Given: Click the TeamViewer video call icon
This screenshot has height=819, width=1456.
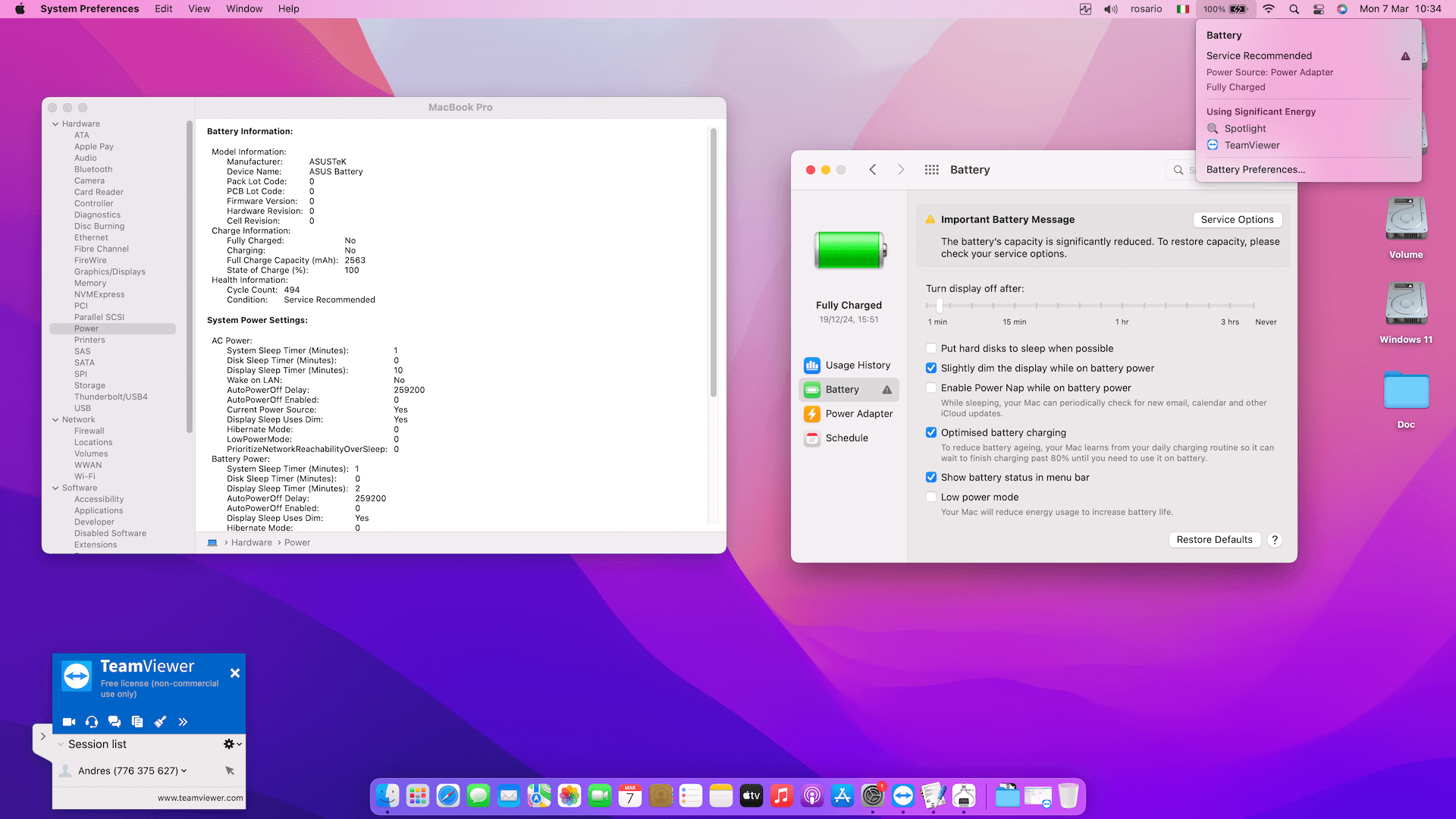Looking at the screenshot, I should pyautogui.click(x=69, y=722).
